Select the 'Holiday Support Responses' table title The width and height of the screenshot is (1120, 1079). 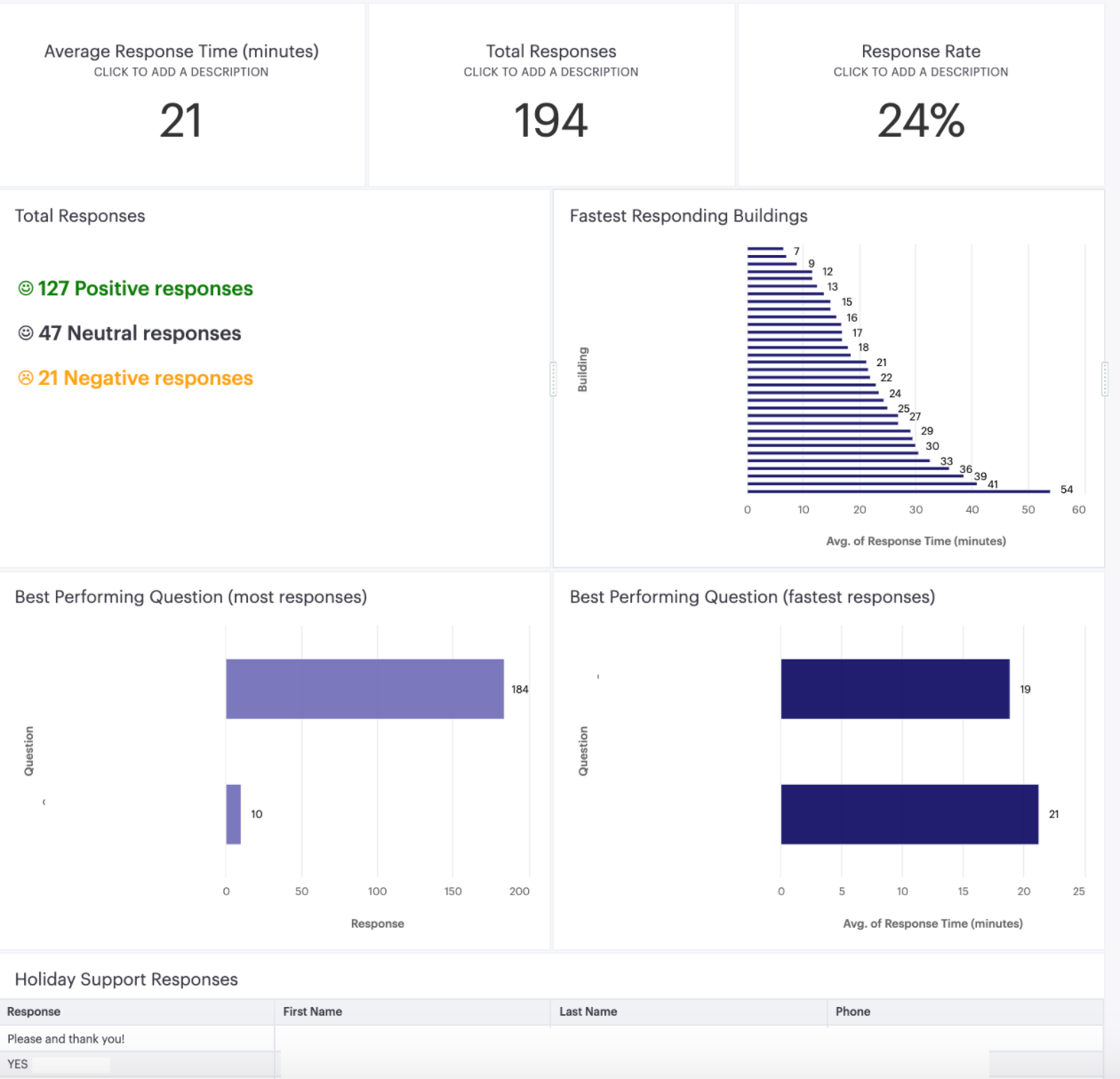(x=126, y=979)
